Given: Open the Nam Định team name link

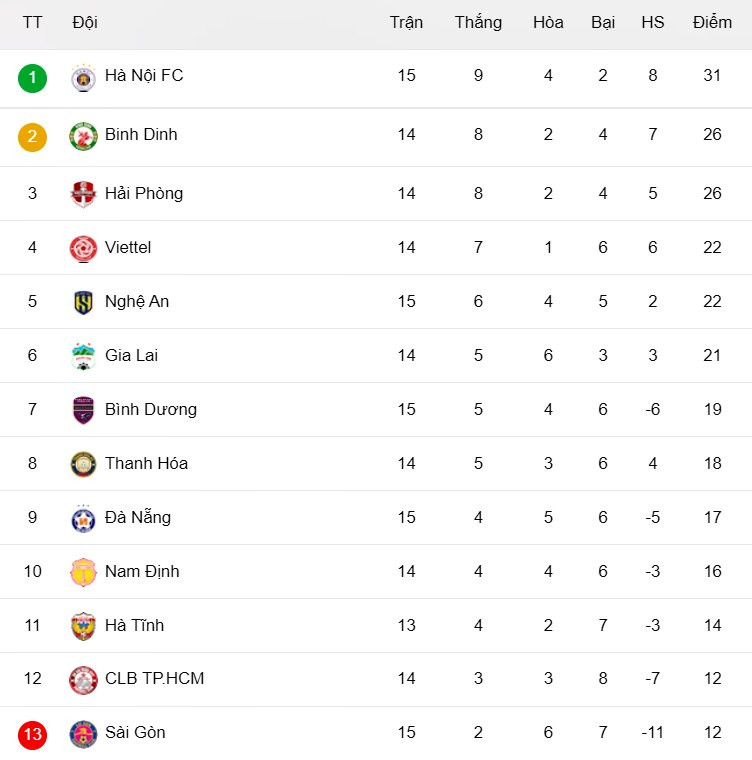Looking at the screenshot, I should click(x=142, y=571).
